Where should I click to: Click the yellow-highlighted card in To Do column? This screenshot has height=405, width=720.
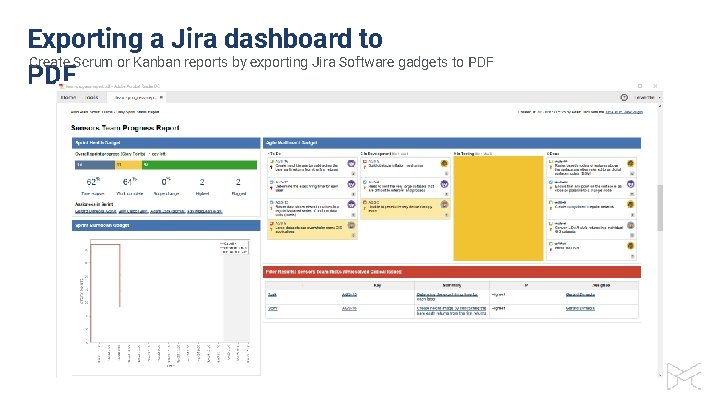[312, 229]
